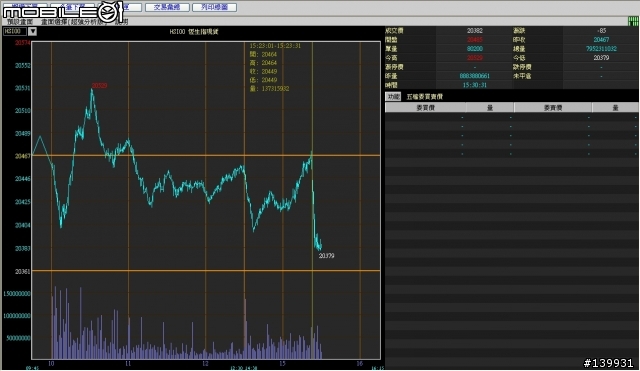This screenshot has width=640, height=371.
Task: Select the traded price value 20382
Action: (475, 31)
